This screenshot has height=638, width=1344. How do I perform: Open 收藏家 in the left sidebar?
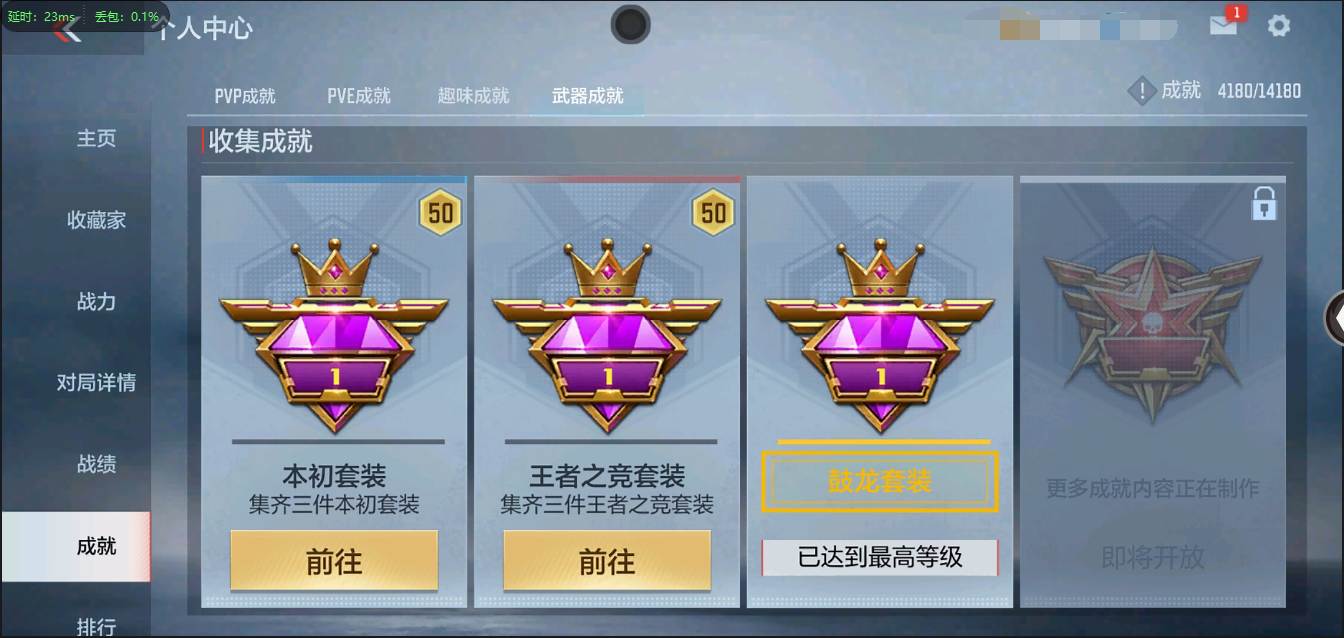(96, 220)
